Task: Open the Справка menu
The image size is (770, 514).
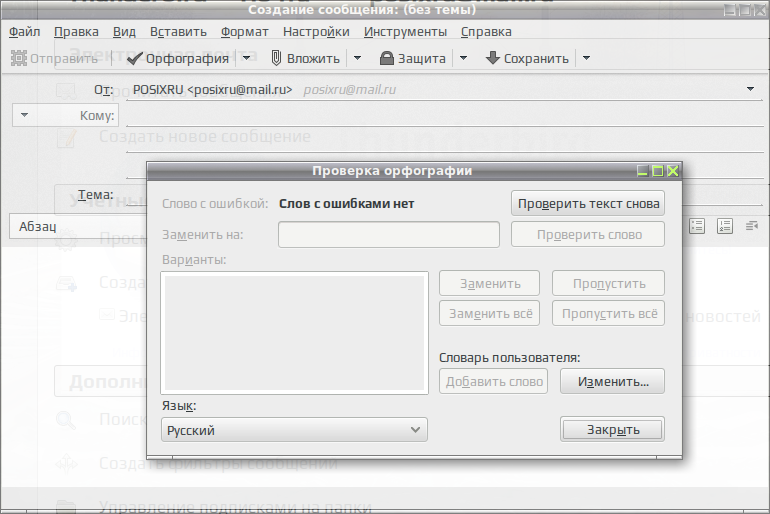Action: coord(486,32)
